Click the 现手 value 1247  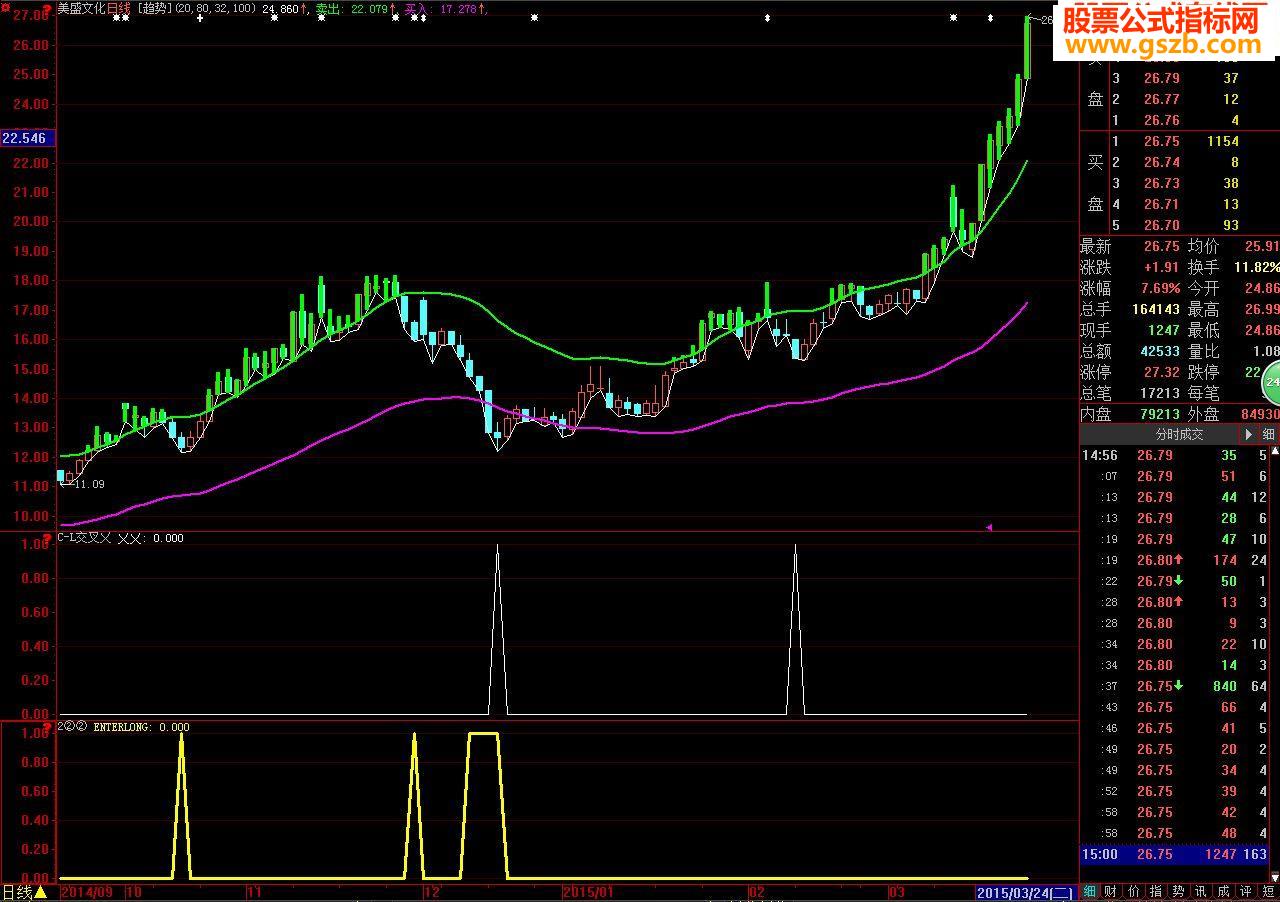1162,330
